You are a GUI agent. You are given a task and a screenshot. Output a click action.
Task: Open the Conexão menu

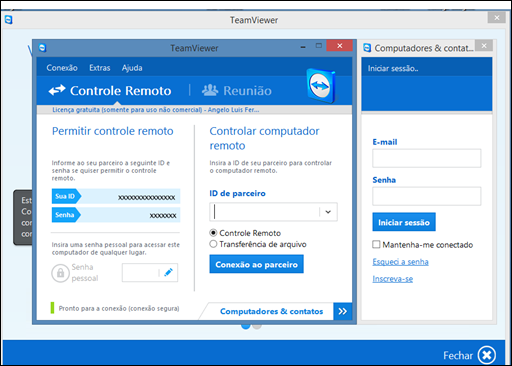click(x=62, y=68)
